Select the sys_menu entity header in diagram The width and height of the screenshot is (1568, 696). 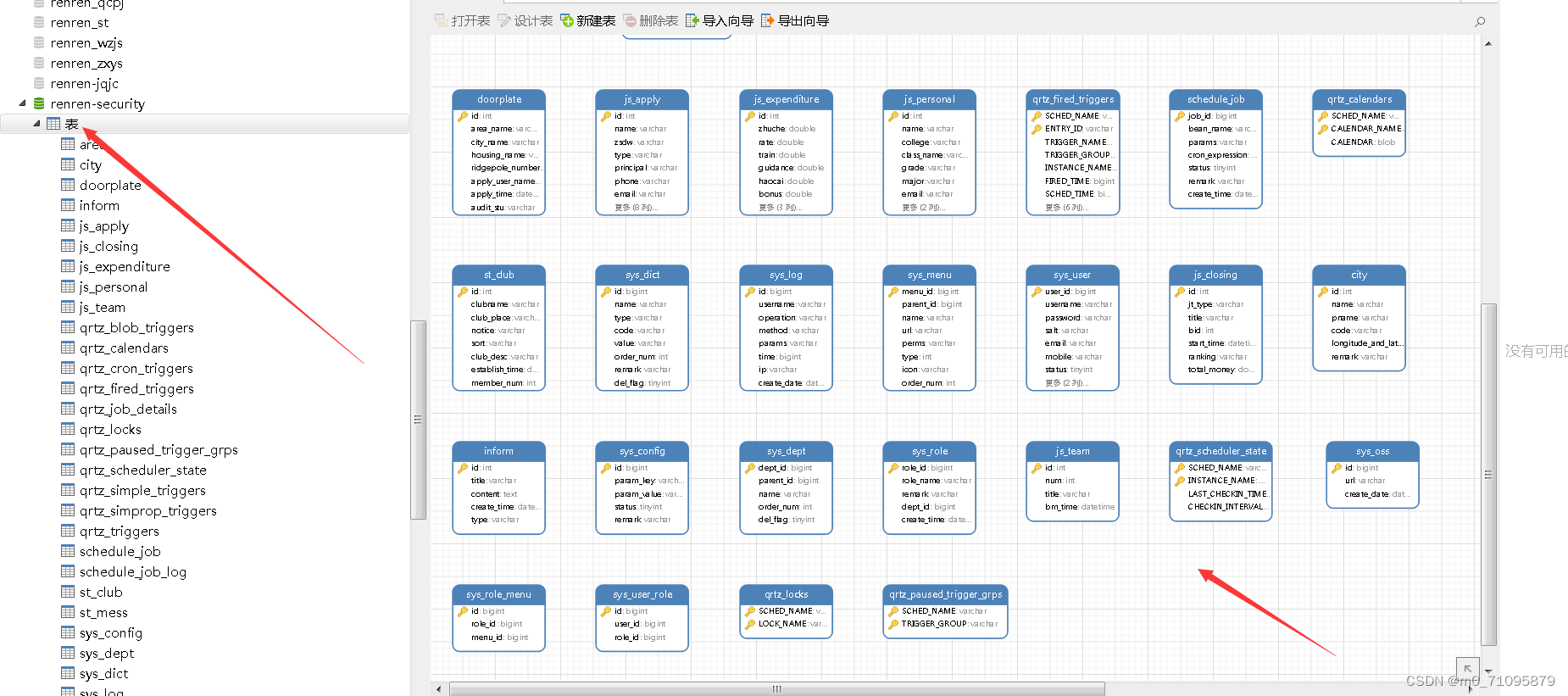(x=930, y=275)
